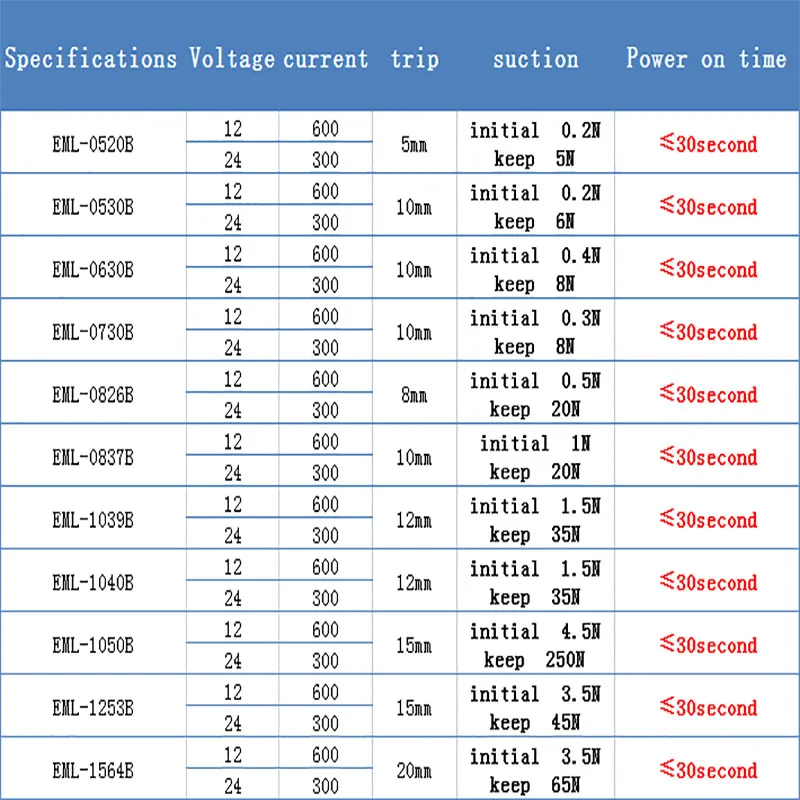This screenshot has height=800, width=800.
Task: Select the EML-1040B model cell
Action: pyautogui.click(x=93, y=583)
